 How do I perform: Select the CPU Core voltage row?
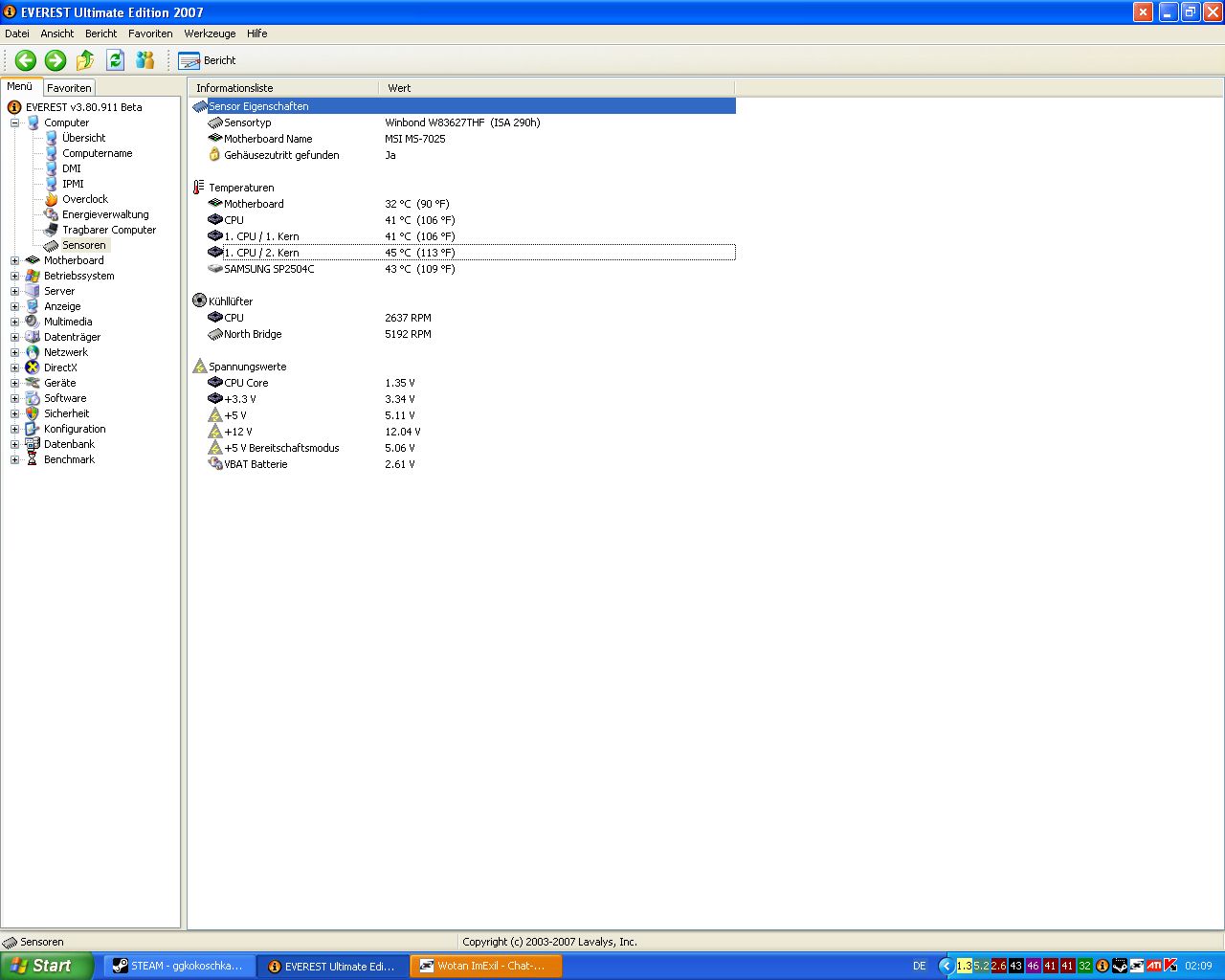click(463, 383)
